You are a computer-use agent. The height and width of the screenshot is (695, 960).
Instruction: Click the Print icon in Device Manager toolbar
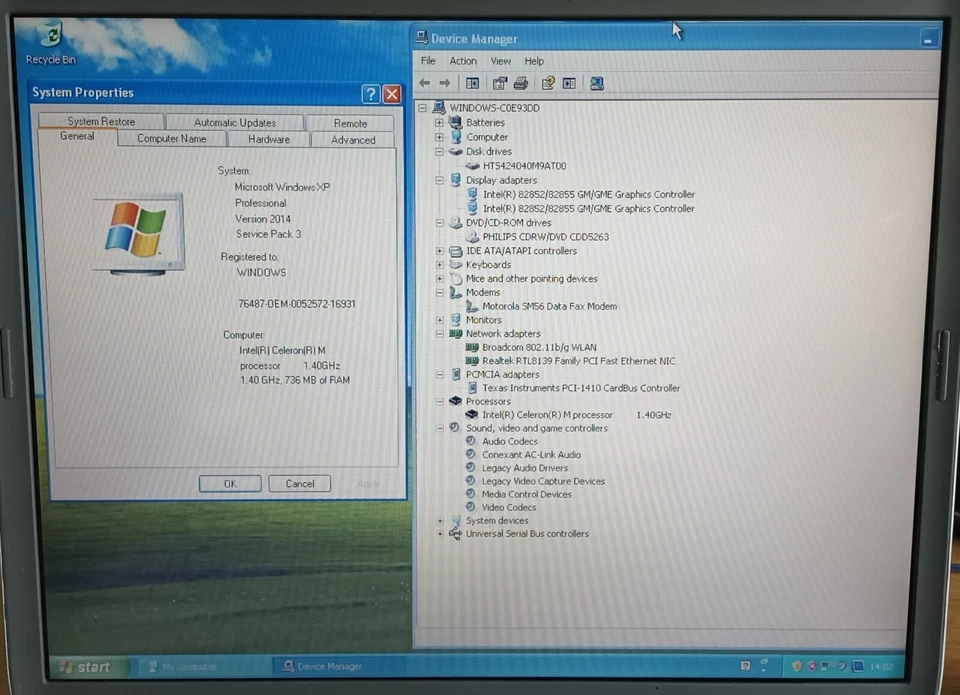[519, 83]
